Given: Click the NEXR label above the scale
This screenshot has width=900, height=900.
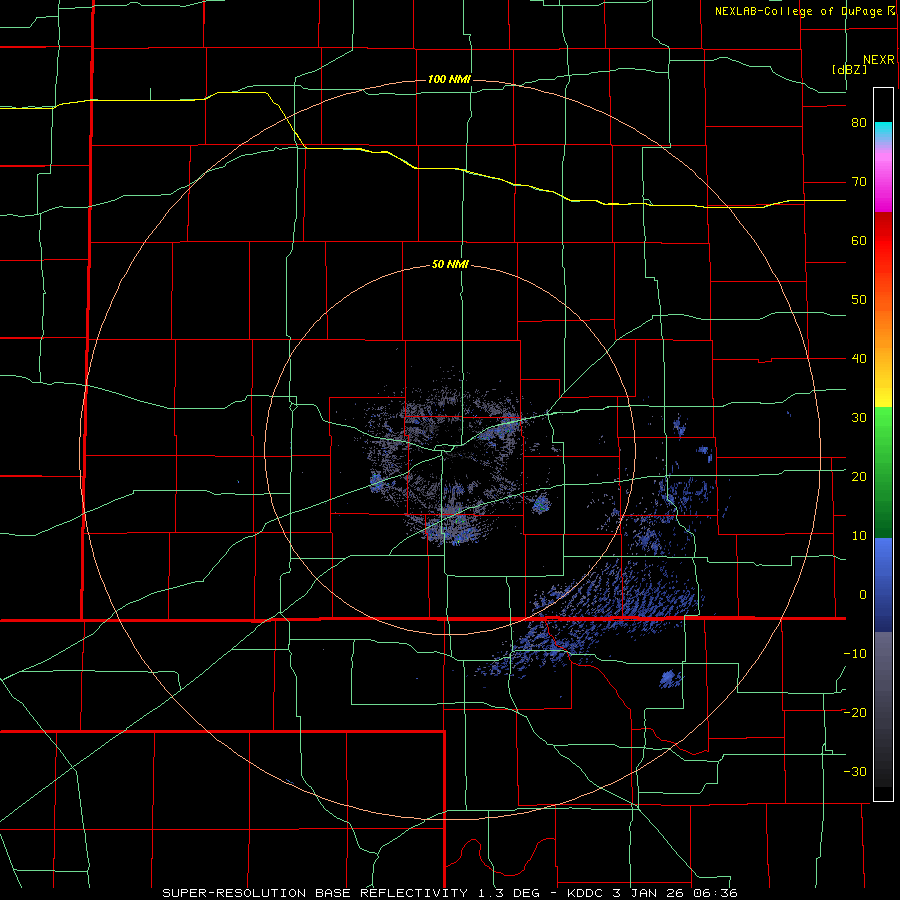Looking at the screenshot, I should pos(879,60).
